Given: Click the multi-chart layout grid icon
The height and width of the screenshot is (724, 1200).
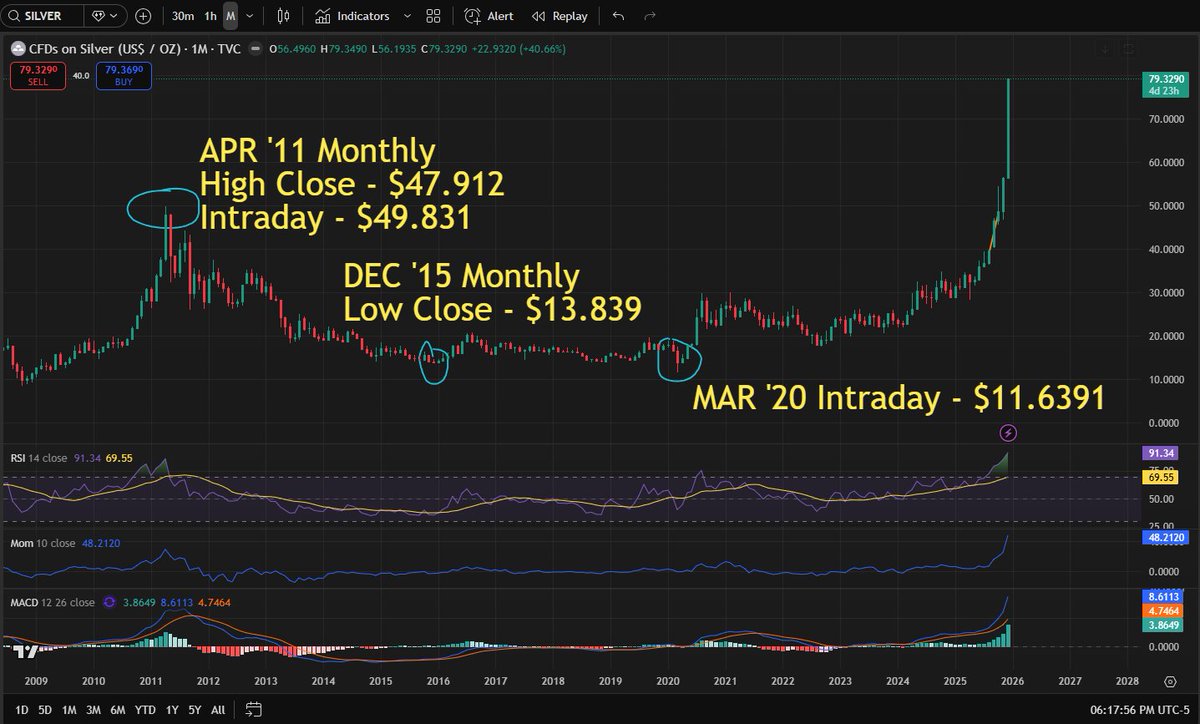Looking at the screenshot, I should pos(433,16).
